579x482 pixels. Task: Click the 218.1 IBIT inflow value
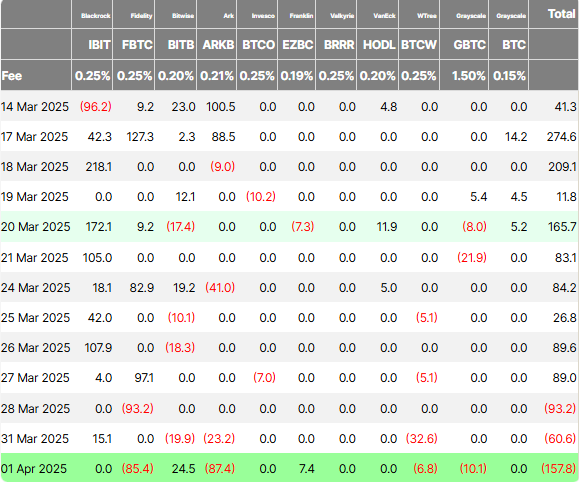99,167
